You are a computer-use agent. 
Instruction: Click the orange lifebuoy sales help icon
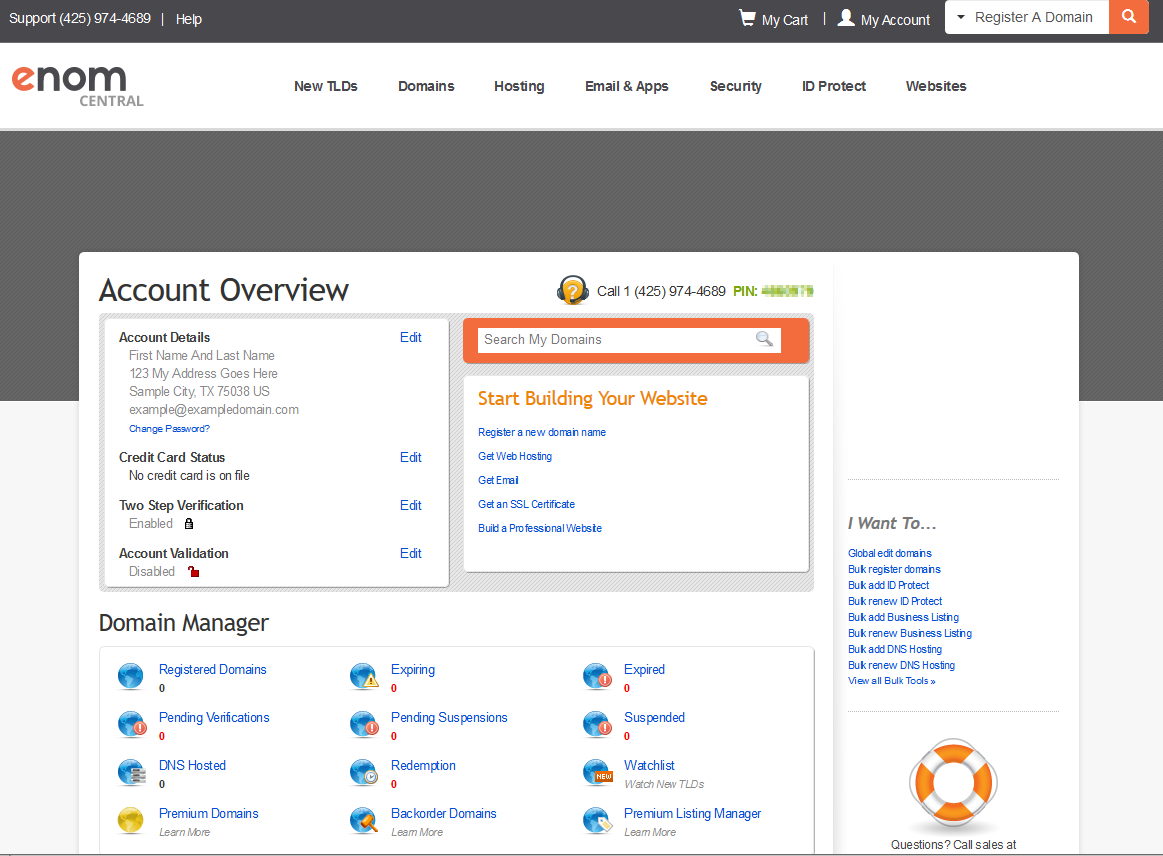953,783
